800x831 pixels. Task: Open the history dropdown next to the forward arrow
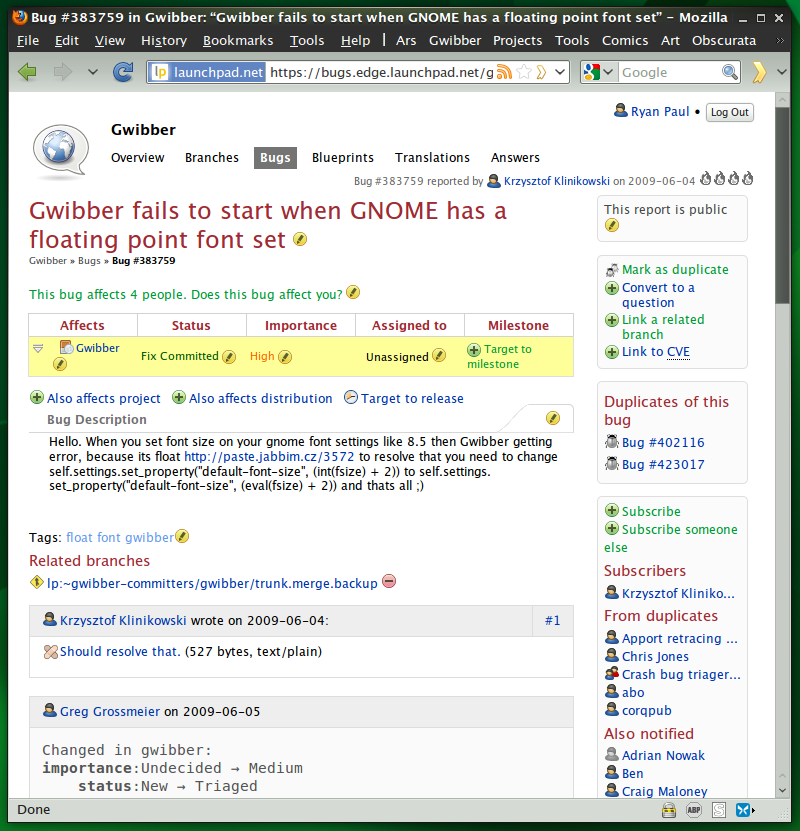(x=93, y=72)
